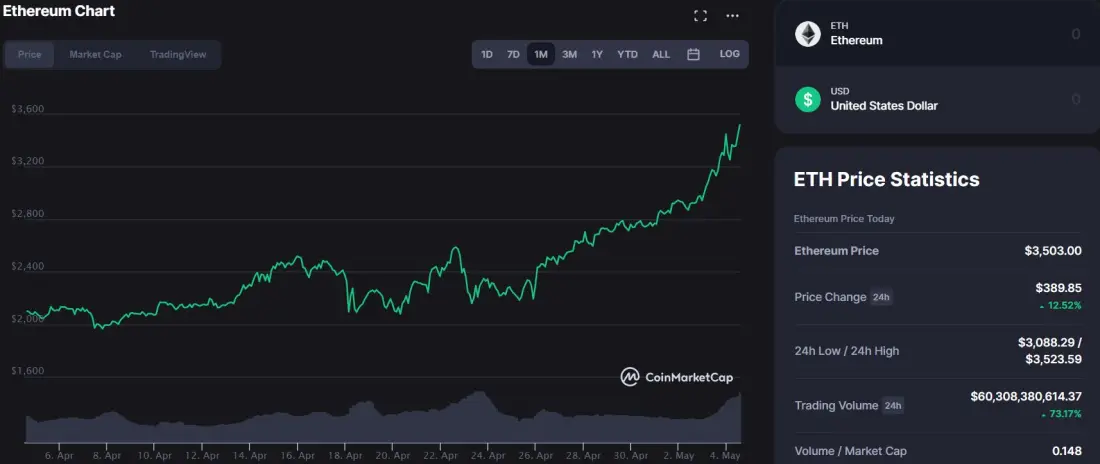The width and height of the screenshot is (1100, 464).
Task: Click the Volume / Market Cap label
Action: 850,451
